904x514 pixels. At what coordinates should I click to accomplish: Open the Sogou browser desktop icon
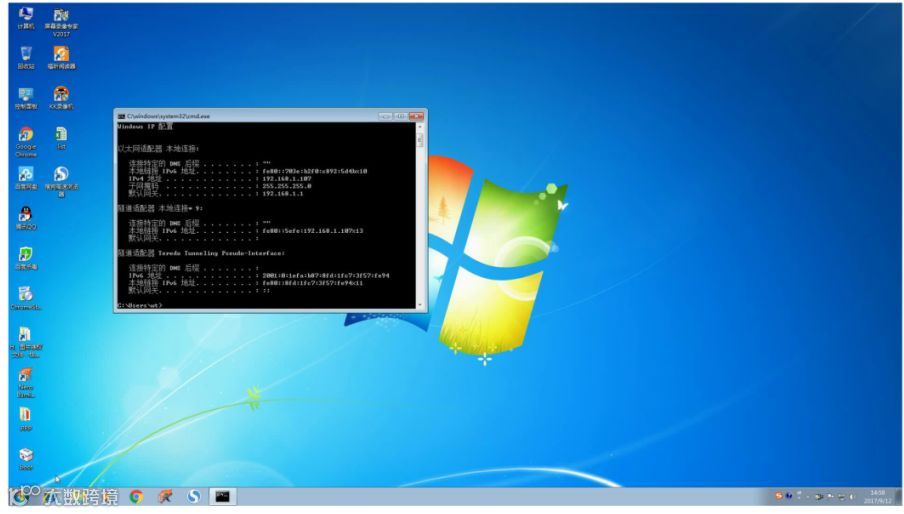point(61,181)
